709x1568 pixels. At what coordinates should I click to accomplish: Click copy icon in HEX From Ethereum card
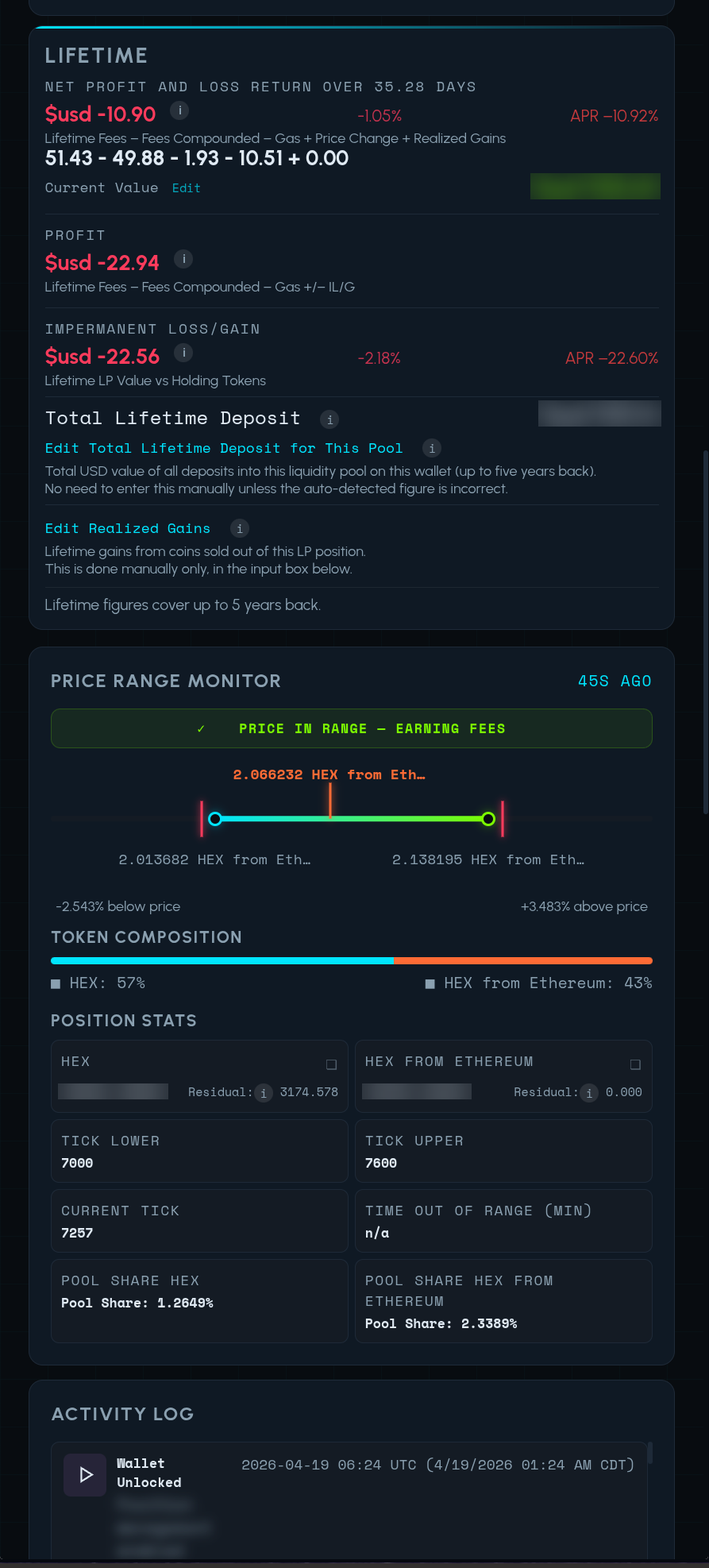[x=635, y=1064]
